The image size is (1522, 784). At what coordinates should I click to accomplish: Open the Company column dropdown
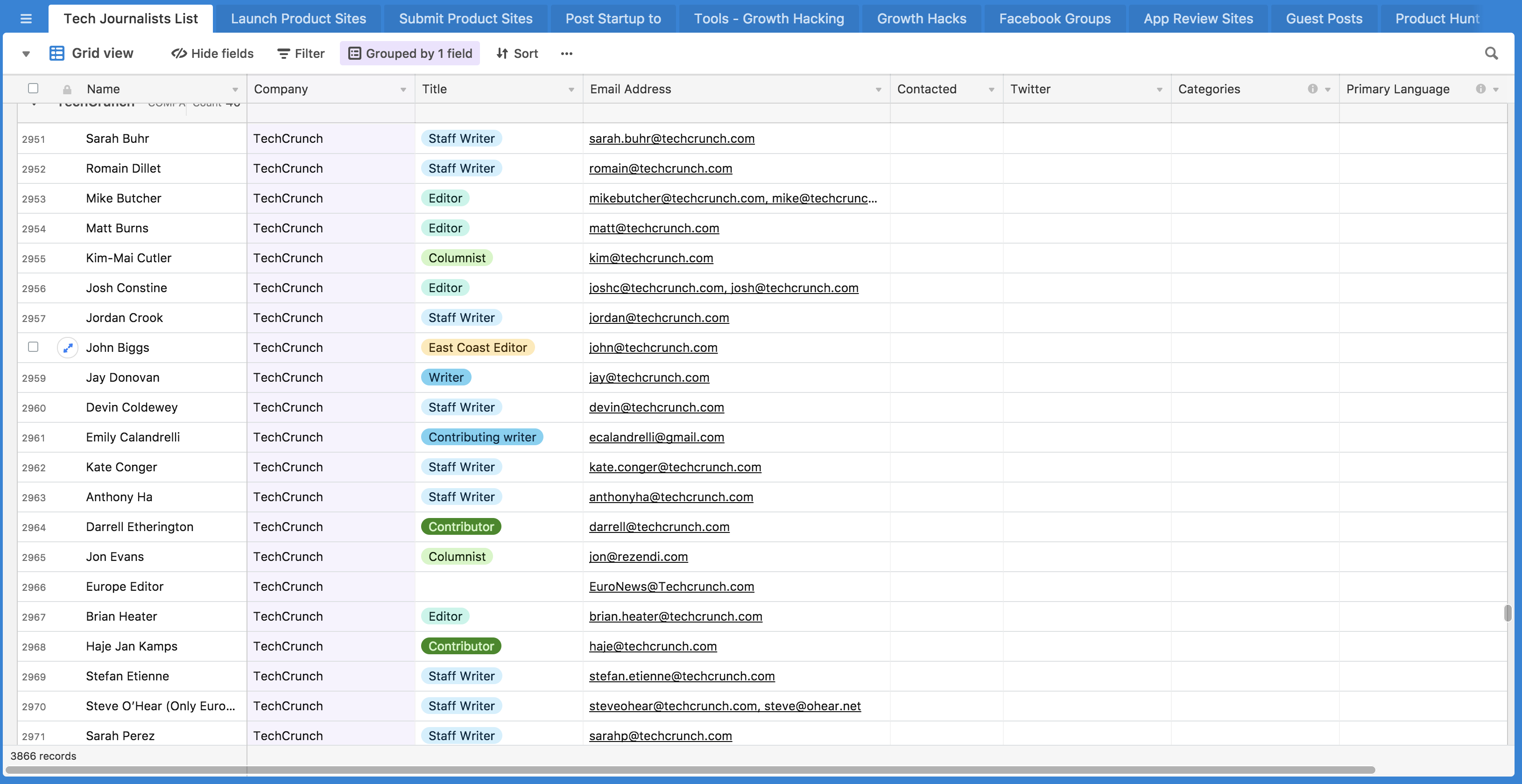coord(403,90)
